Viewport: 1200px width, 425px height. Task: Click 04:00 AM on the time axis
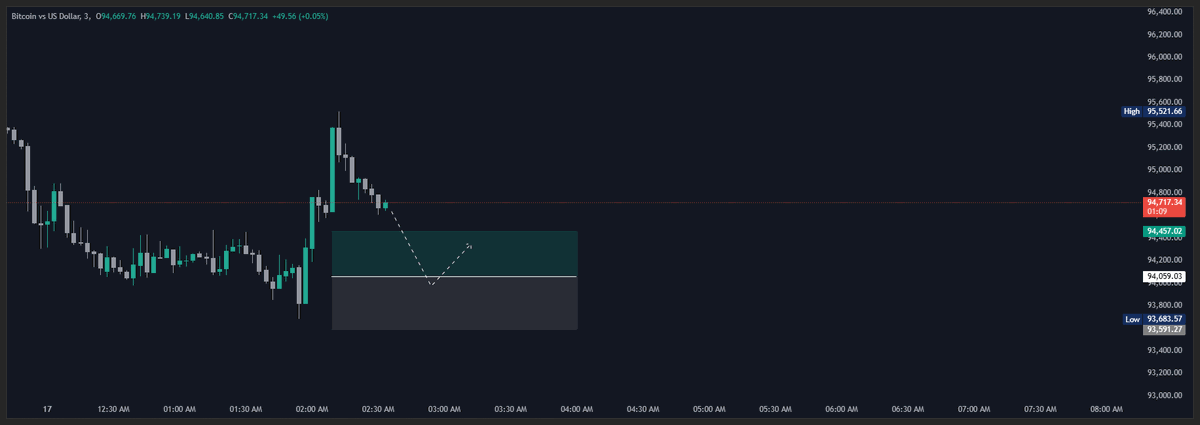[577, 409]
